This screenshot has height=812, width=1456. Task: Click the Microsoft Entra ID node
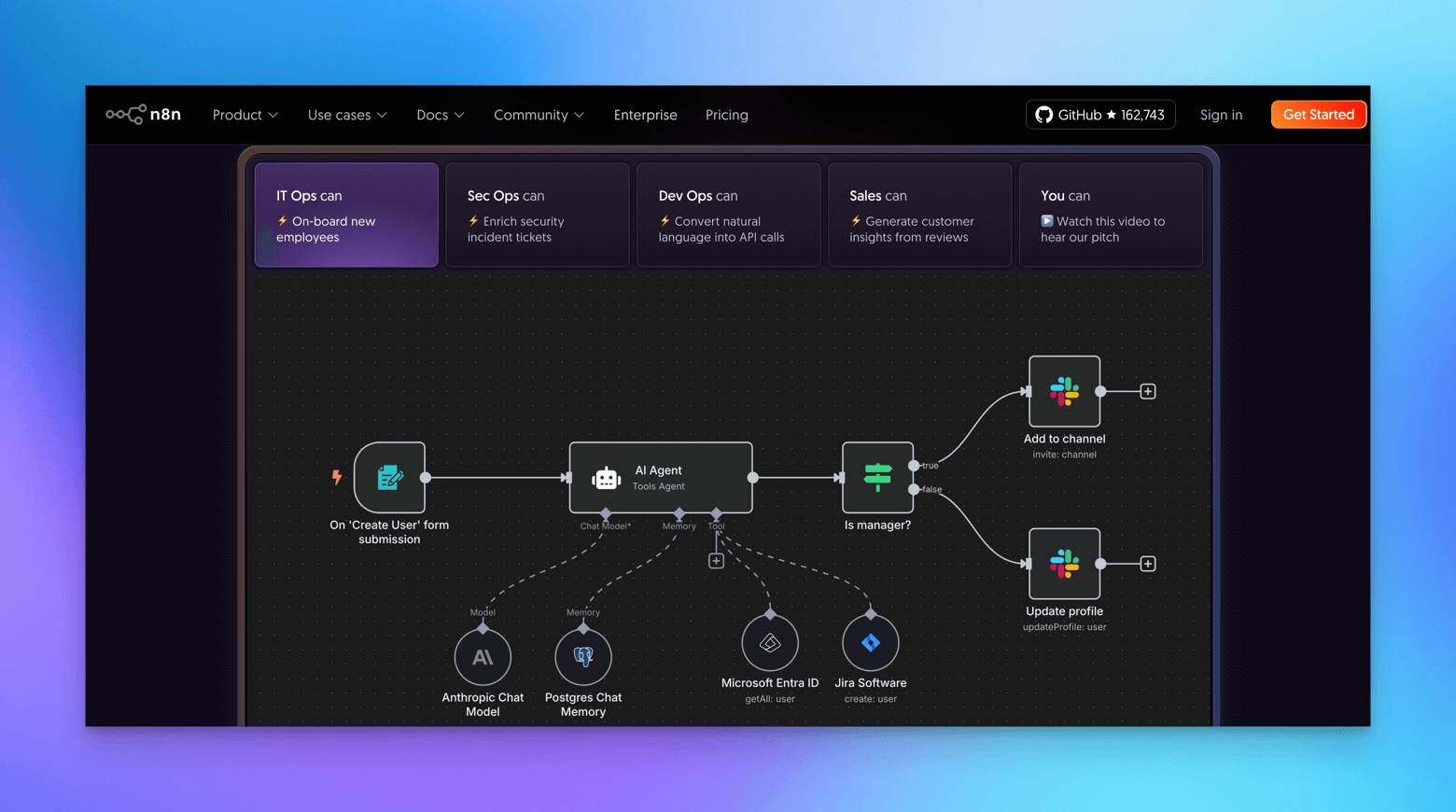[x=770, y=643]
